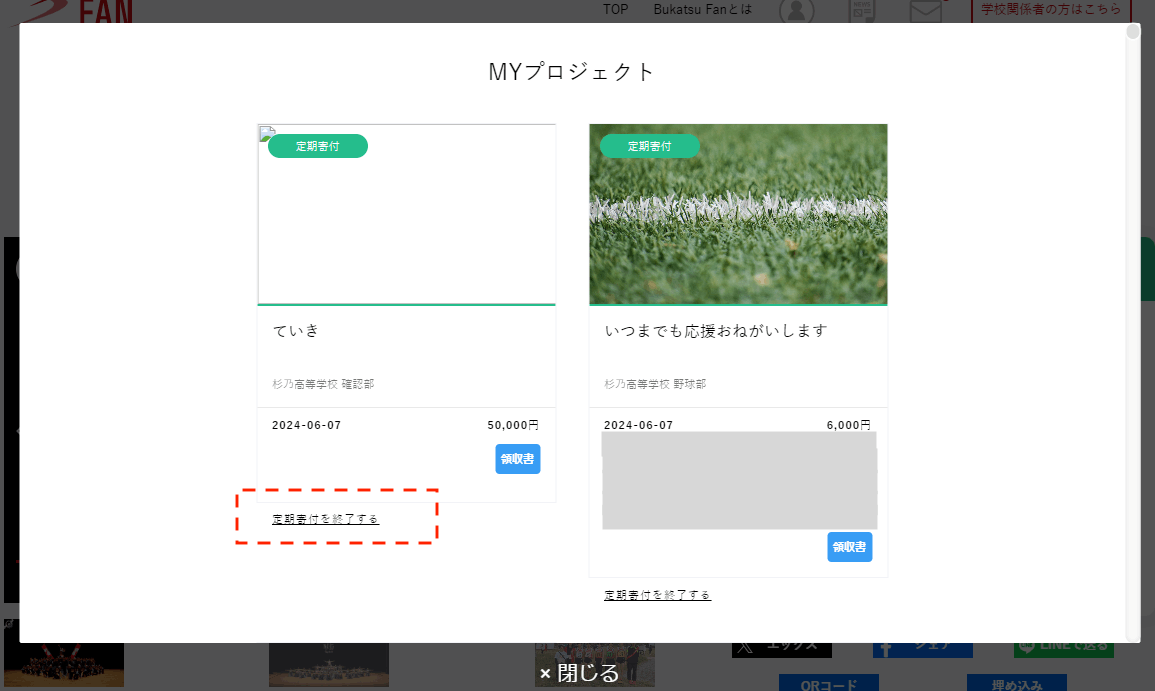Select the 2024-06-07 date on ていき card
The image size is (1155, 691).
click(306, 425)
